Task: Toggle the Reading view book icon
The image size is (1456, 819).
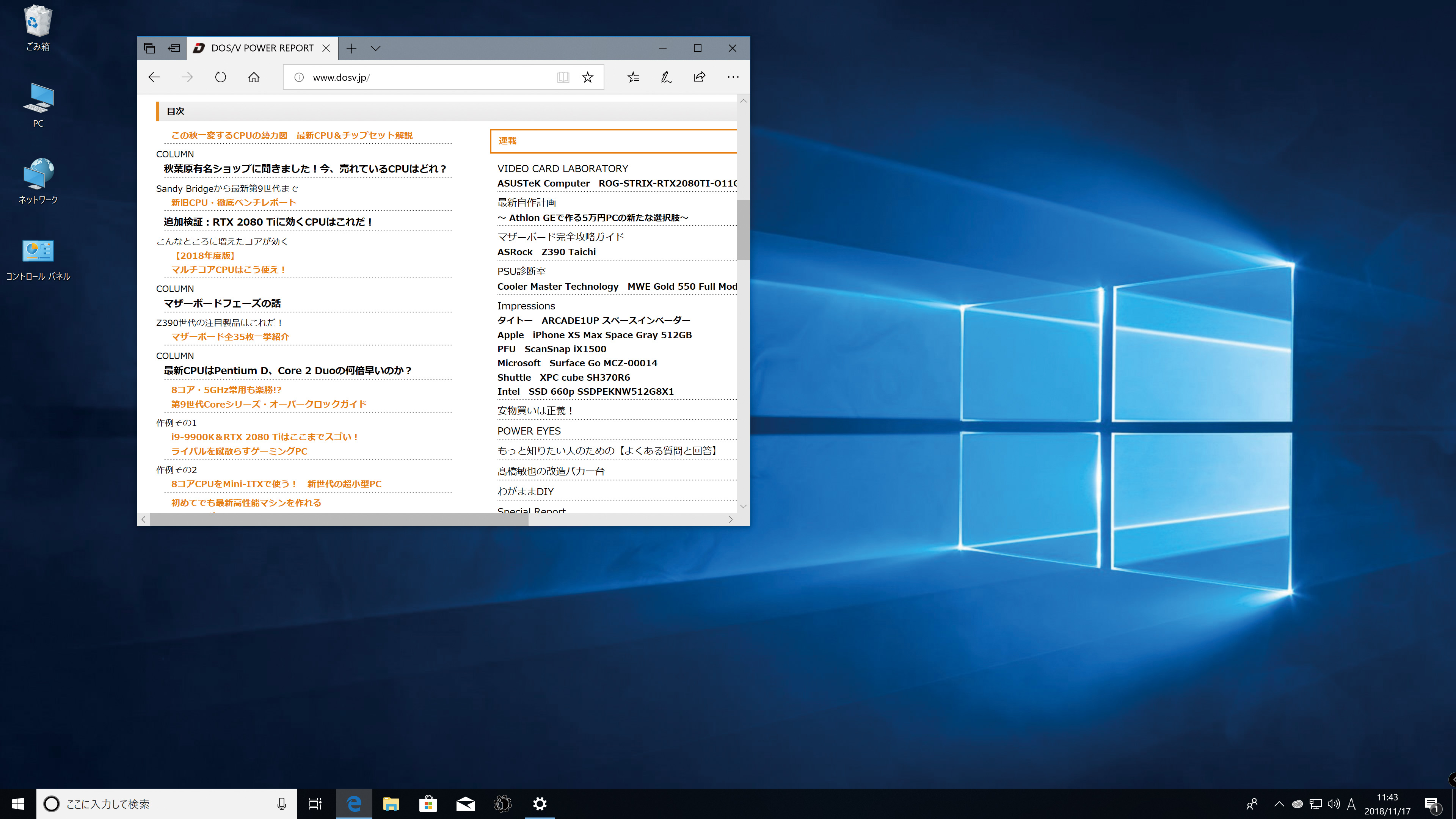Action: pos(563,77)
